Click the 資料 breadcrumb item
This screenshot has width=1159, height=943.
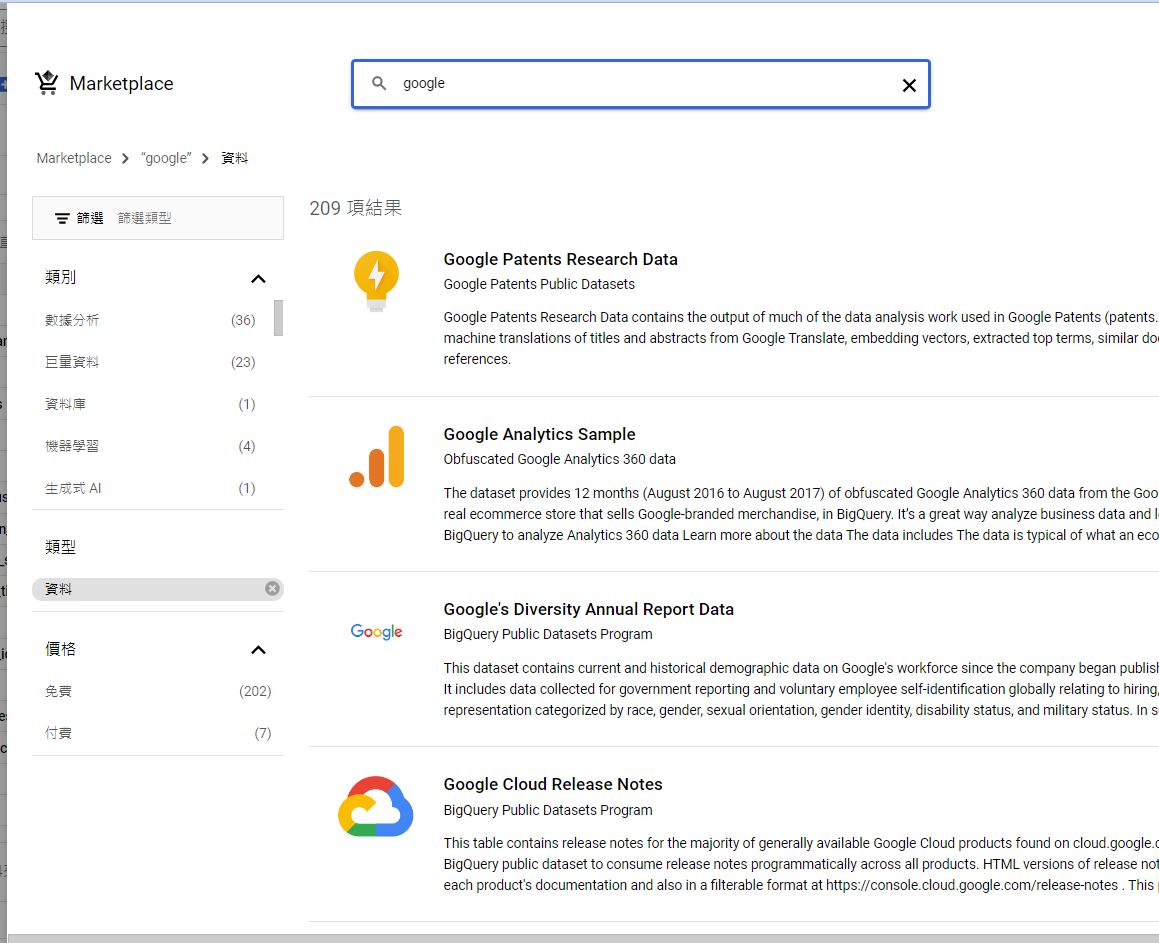pyautogui.click(x=234, y=158)
